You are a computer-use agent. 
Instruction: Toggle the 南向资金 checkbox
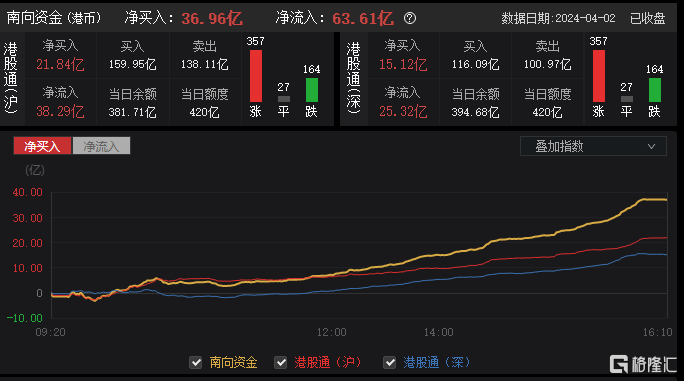[195, 362]
